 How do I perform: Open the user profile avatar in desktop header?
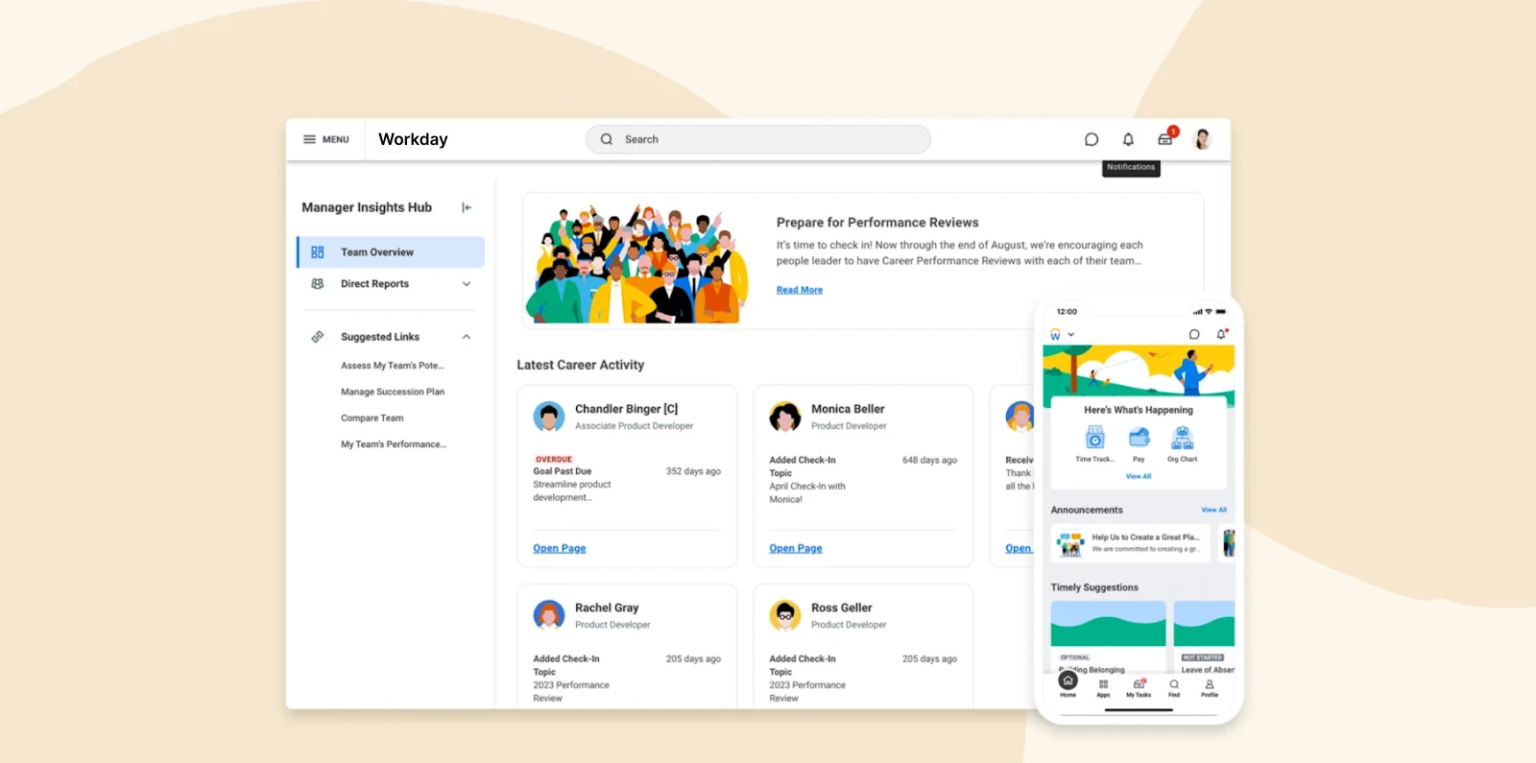pos(1202,139)
